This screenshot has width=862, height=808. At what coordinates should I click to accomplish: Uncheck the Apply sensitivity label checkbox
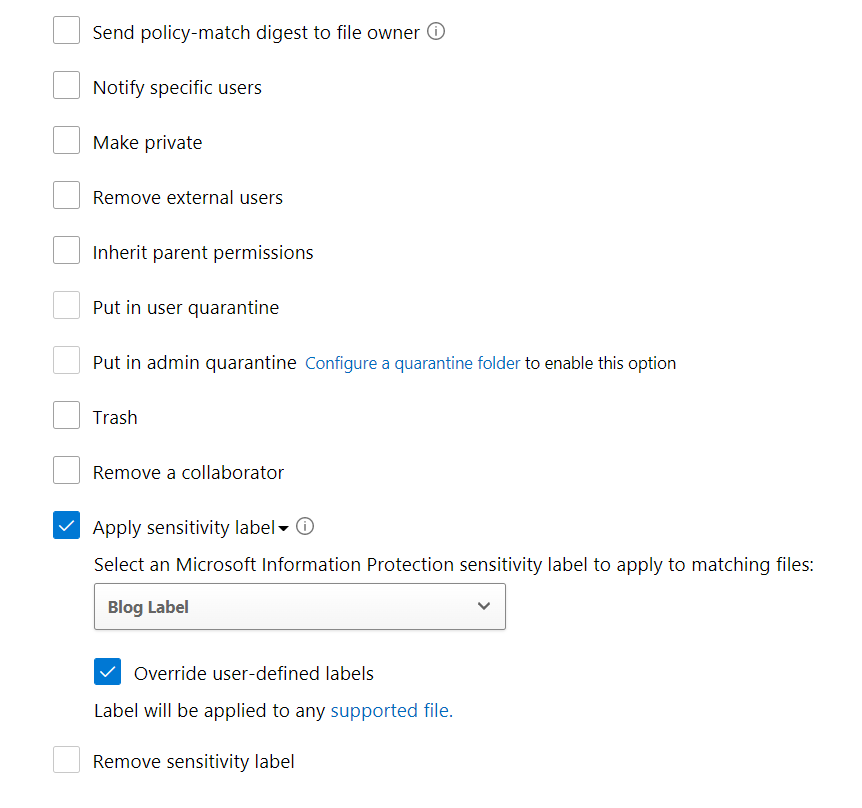coord(66,526)
